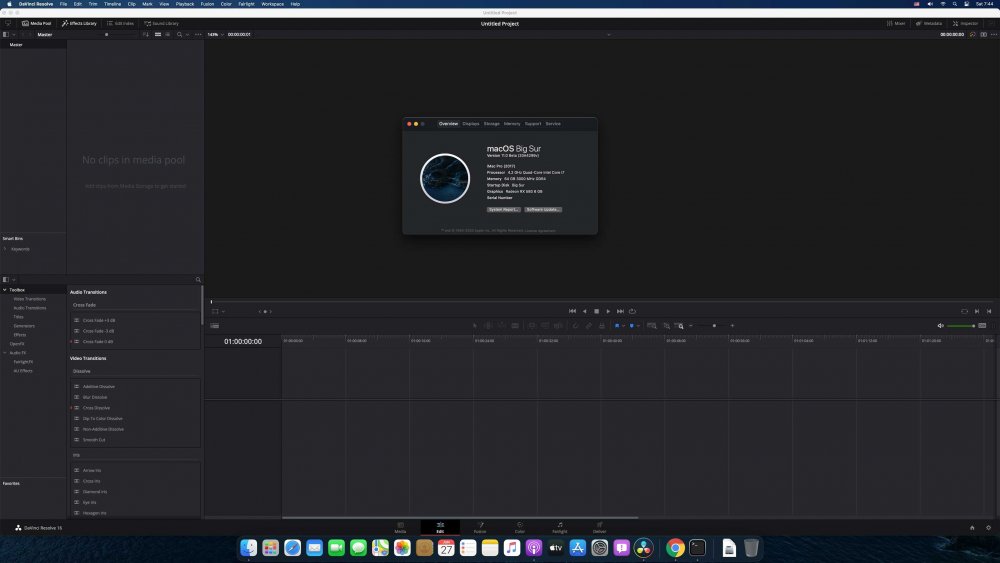Zoom in timeline with plus button
This screenshot has height=563, width=1000.
[x=732, y=326]
